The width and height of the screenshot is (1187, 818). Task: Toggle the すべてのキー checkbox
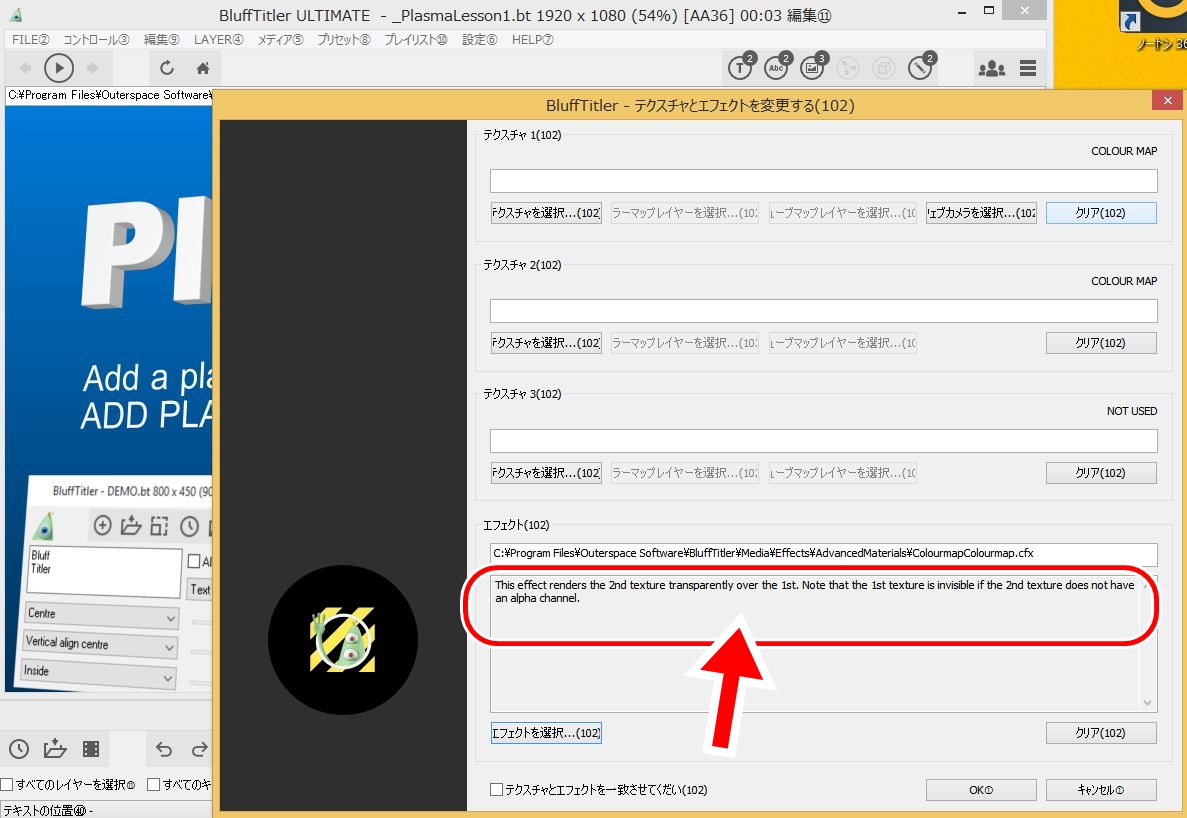[x=154, y=785]
